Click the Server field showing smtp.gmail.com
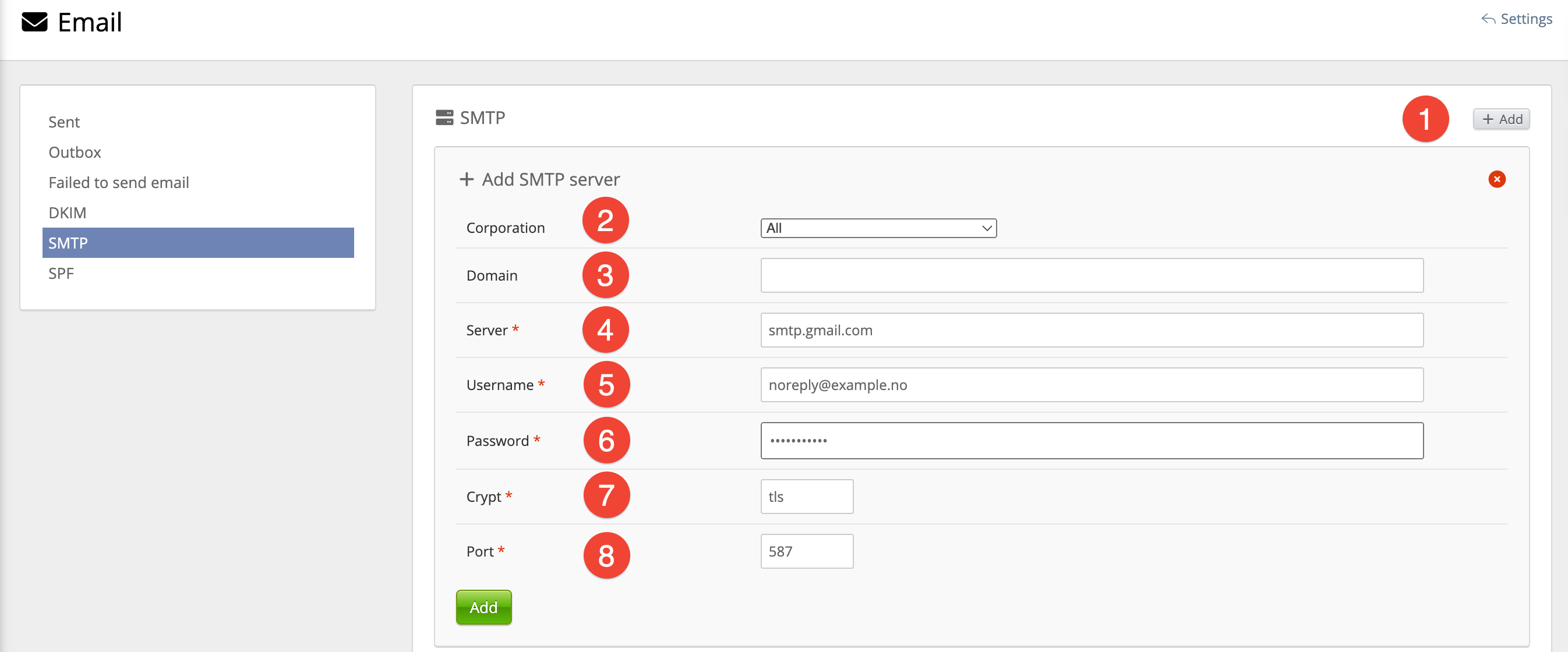The image size is (1568, 652). [x=1092, y=330]
